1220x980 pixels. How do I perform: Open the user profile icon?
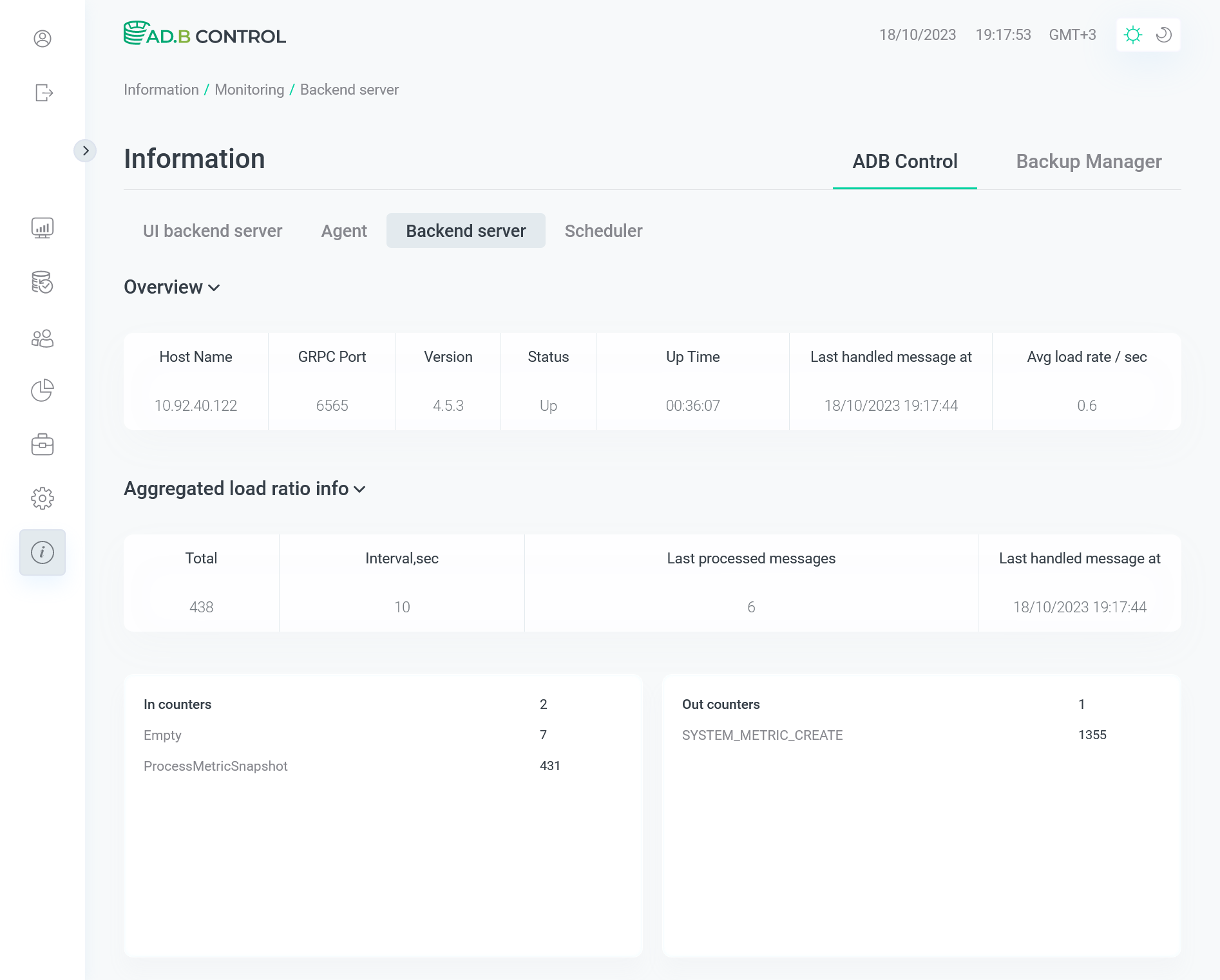[43, 39]
